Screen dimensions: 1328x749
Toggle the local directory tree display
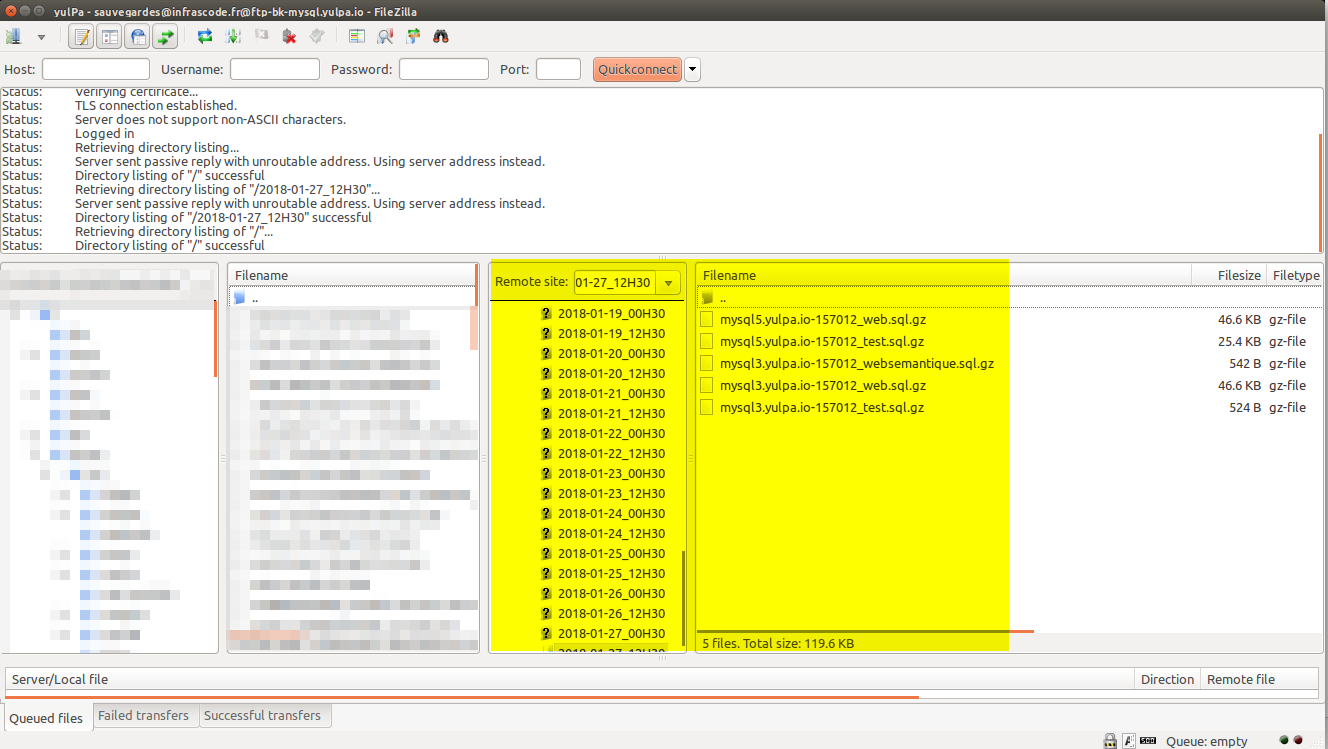[110, 37]
